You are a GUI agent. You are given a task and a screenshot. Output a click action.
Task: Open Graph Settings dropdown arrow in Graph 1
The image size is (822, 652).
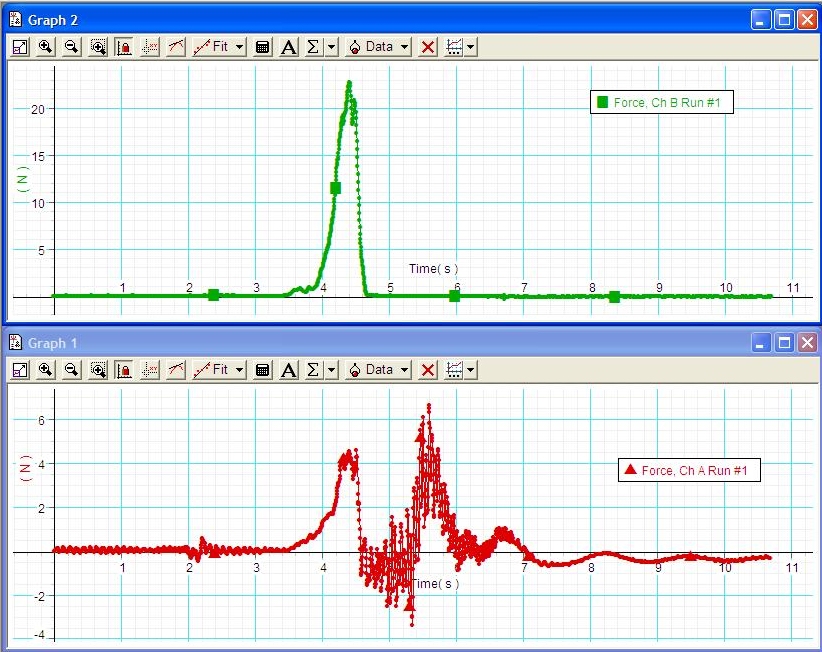coord(470,370)
